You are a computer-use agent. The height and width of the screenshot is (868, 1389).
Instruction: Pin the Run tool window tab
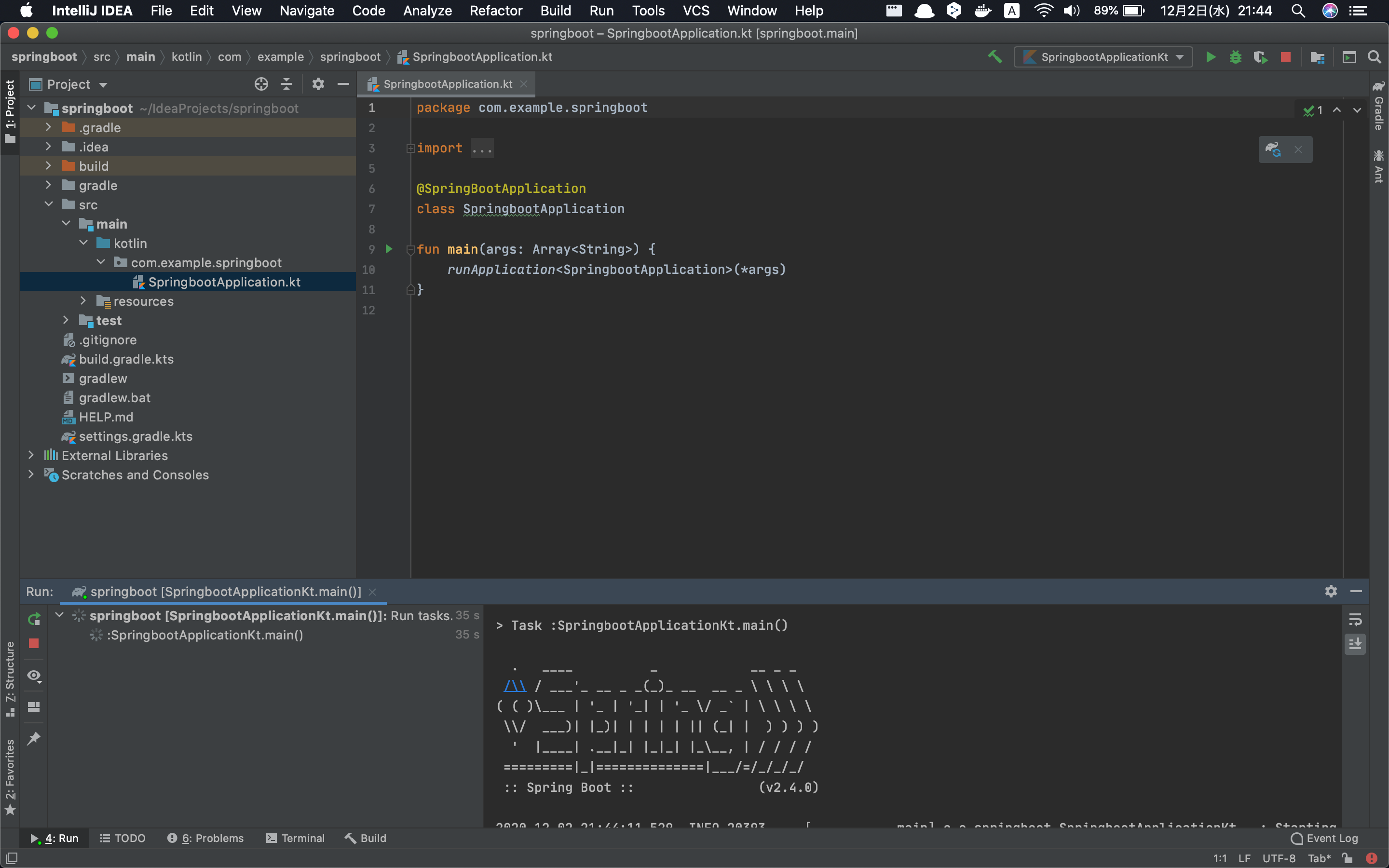(33, 739)
